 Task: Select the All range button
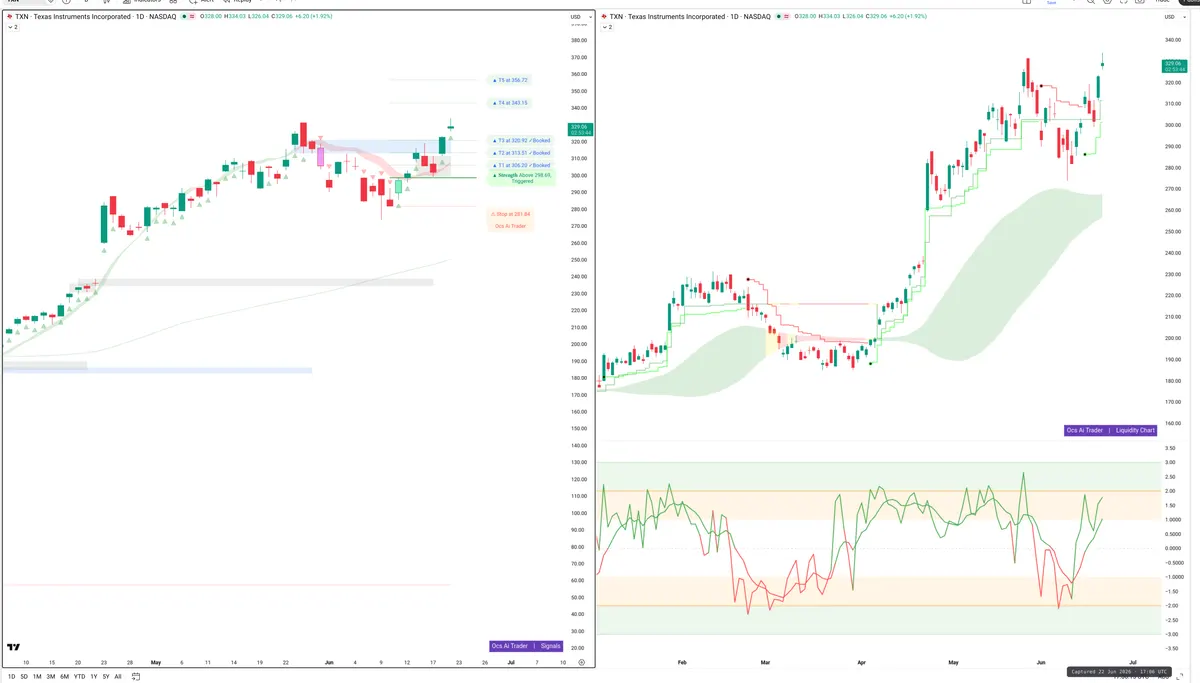pos(118,676)
